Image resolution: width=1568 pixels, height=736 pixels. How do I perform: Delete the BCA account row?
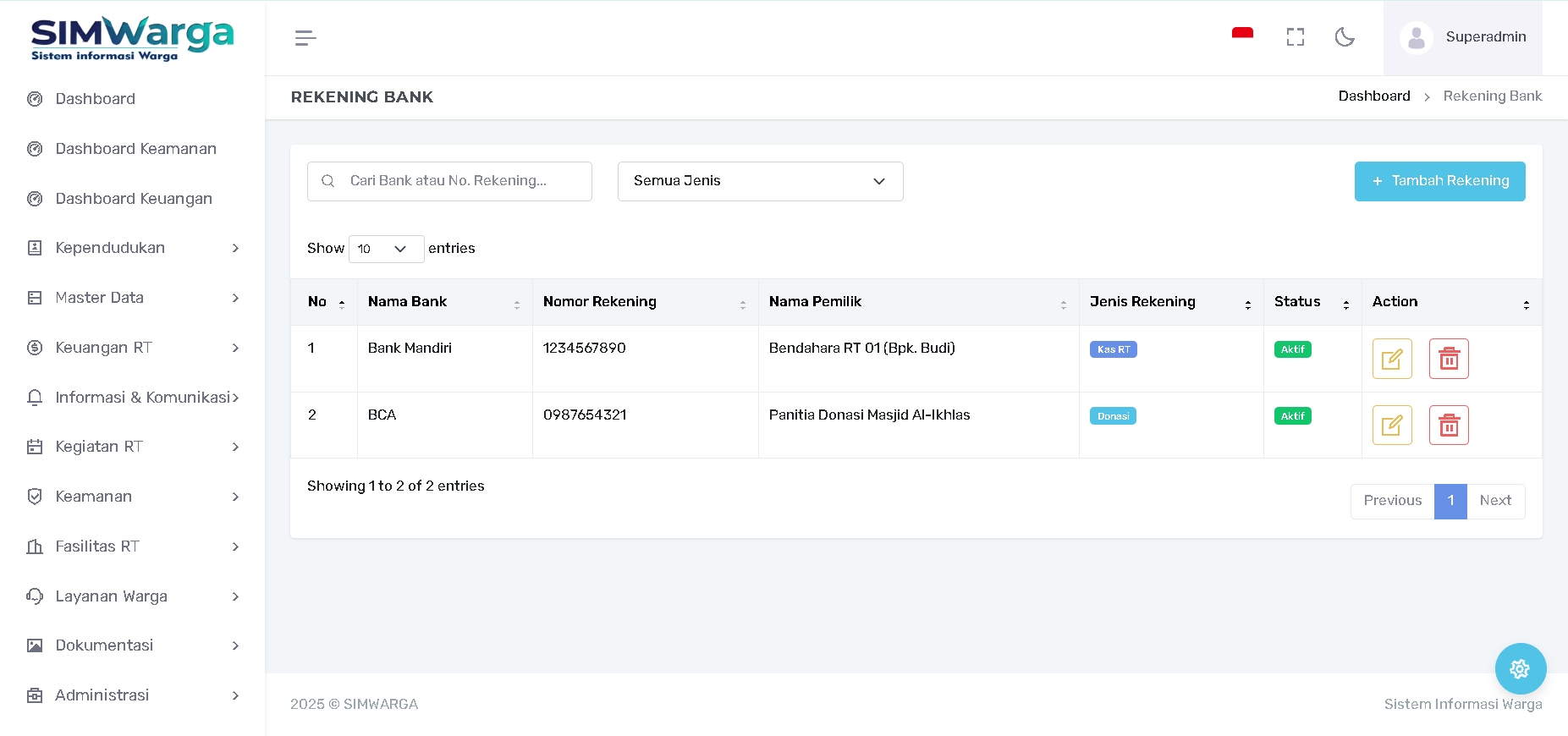1448,426
